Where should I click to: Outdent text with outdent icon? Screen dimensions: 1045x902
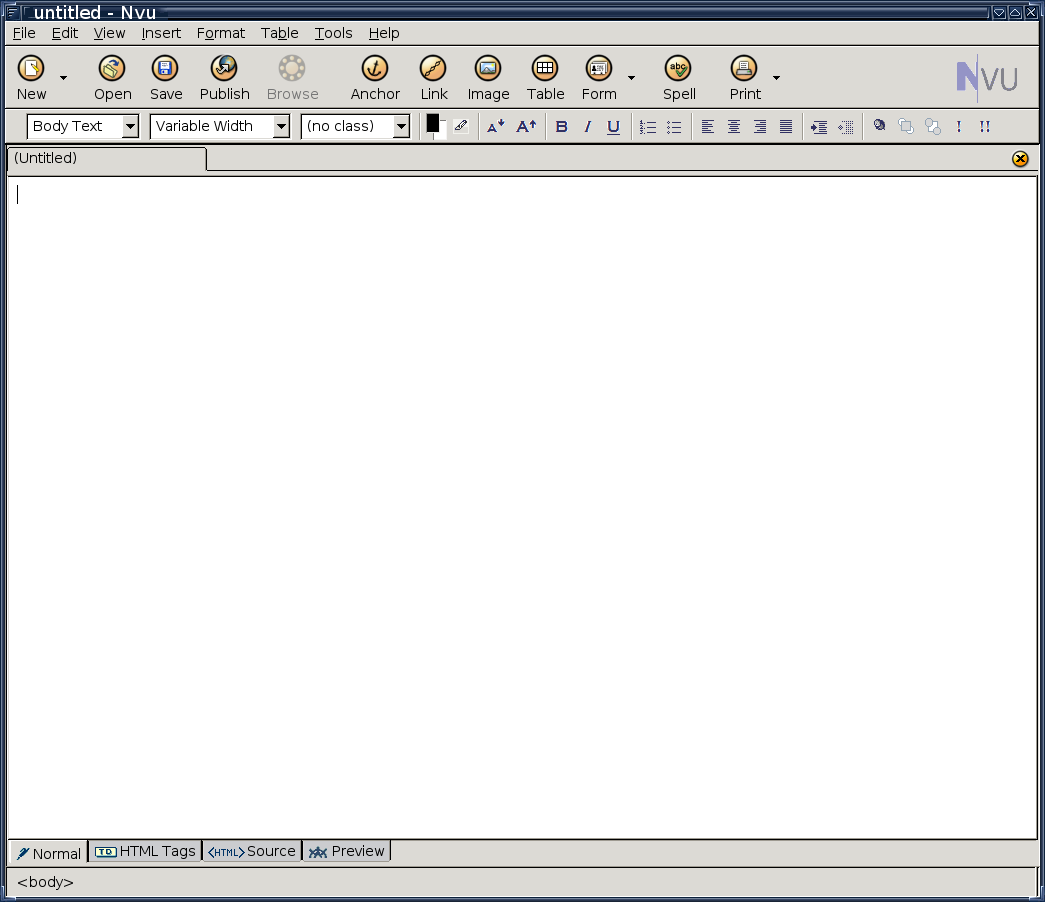(846, 127)
